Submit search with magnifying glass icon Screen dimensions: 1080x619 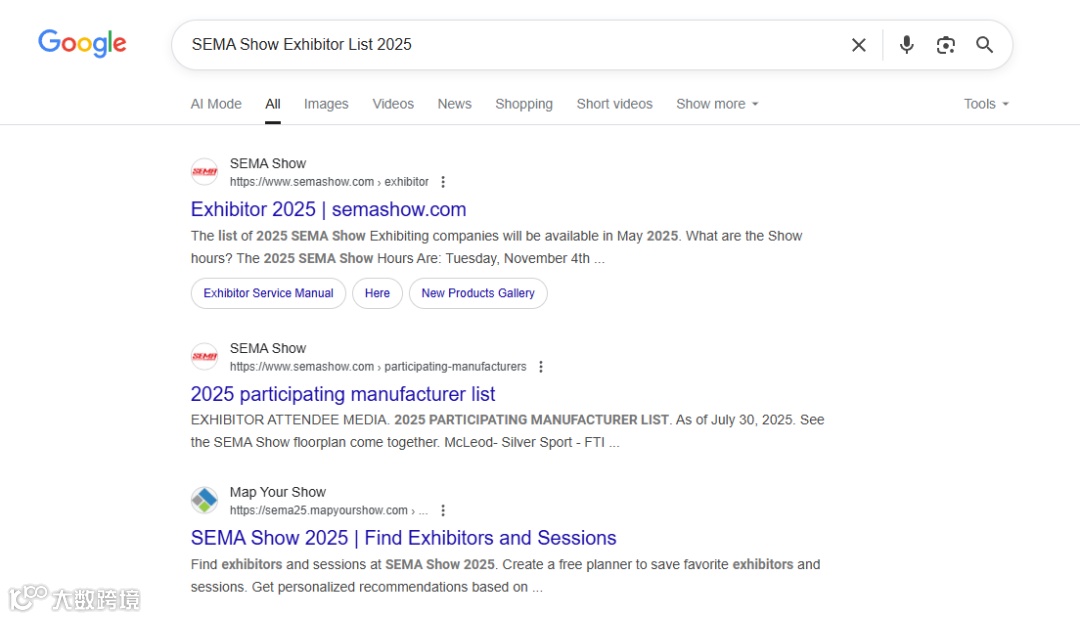984,45
